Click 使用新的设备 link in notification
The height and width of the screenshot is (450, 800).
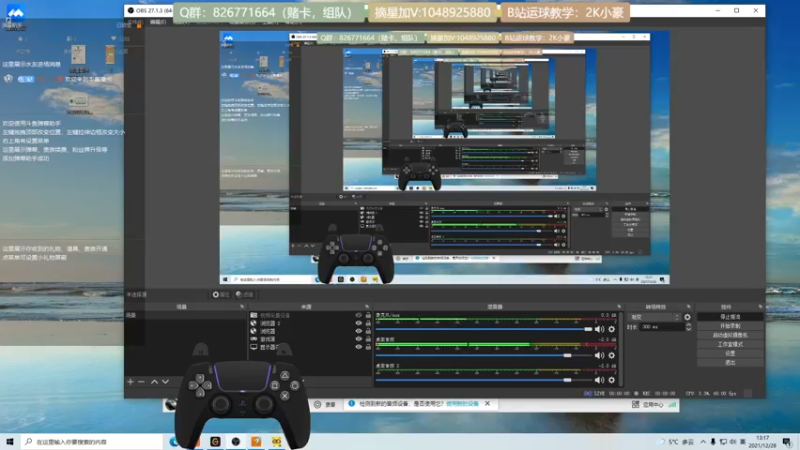462,404
